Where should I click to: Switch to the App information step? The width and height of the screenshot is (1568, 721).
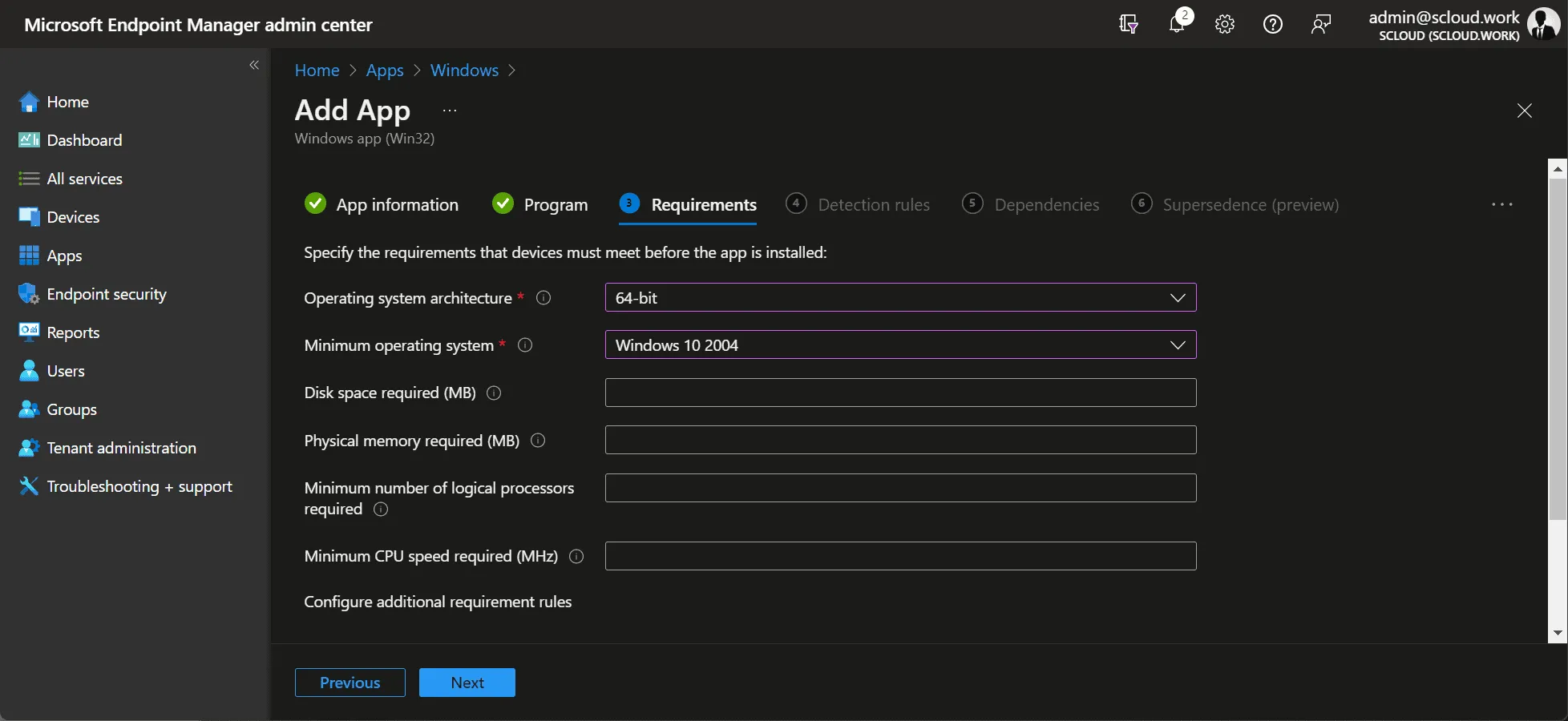coord(382,204)
